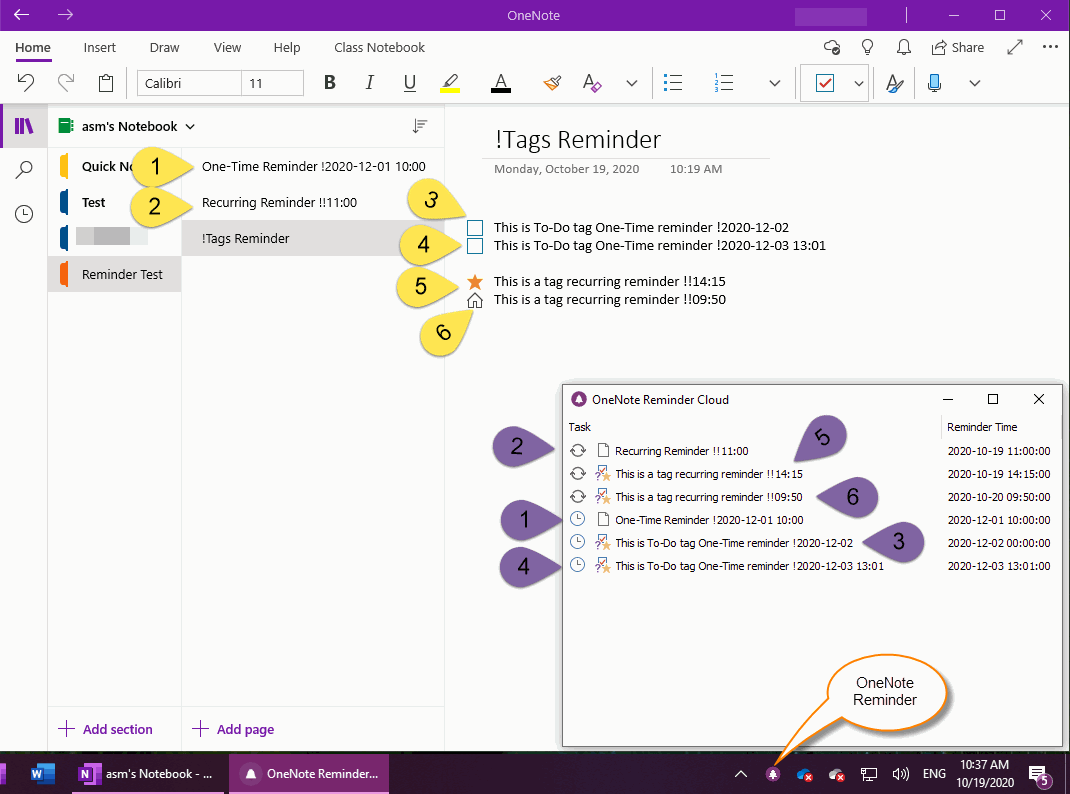
Task: Open the Home ribbon tab
Action: (33, 48)
